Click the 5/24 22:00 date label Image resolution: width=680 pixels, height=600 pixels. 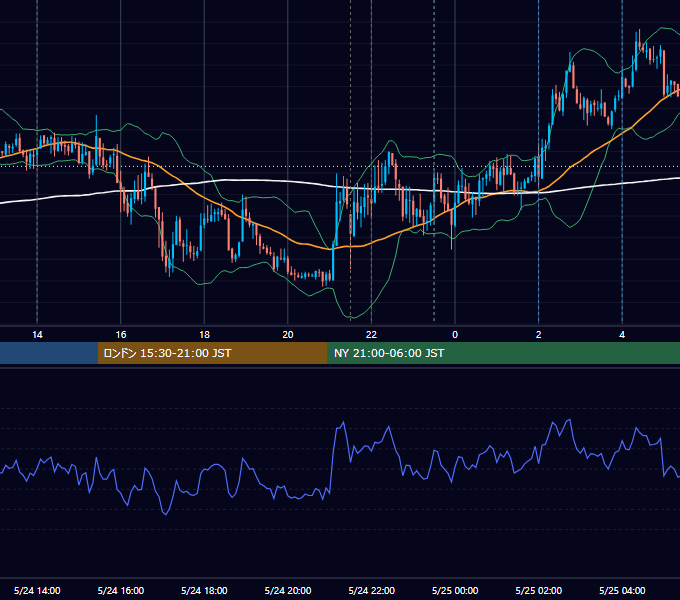point(372,590)
